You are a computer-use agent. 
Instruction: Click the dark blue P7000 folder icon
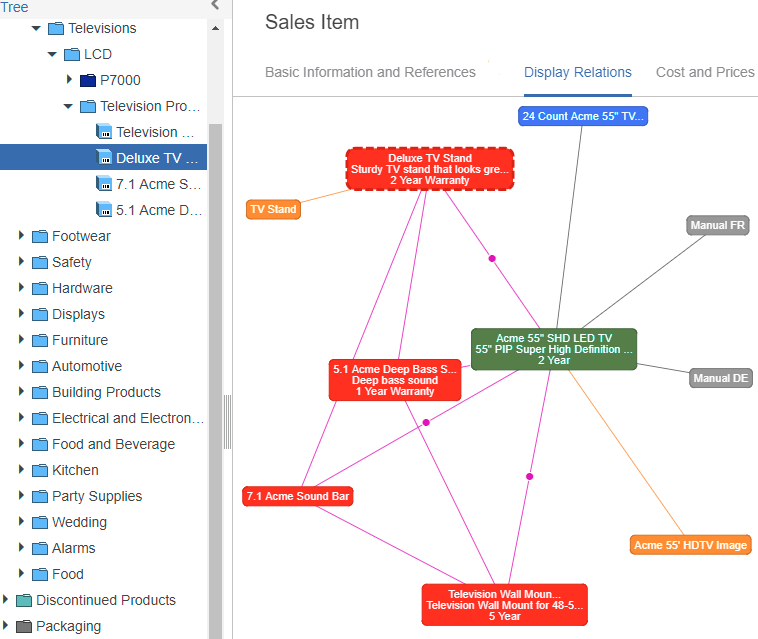point(88,80)
